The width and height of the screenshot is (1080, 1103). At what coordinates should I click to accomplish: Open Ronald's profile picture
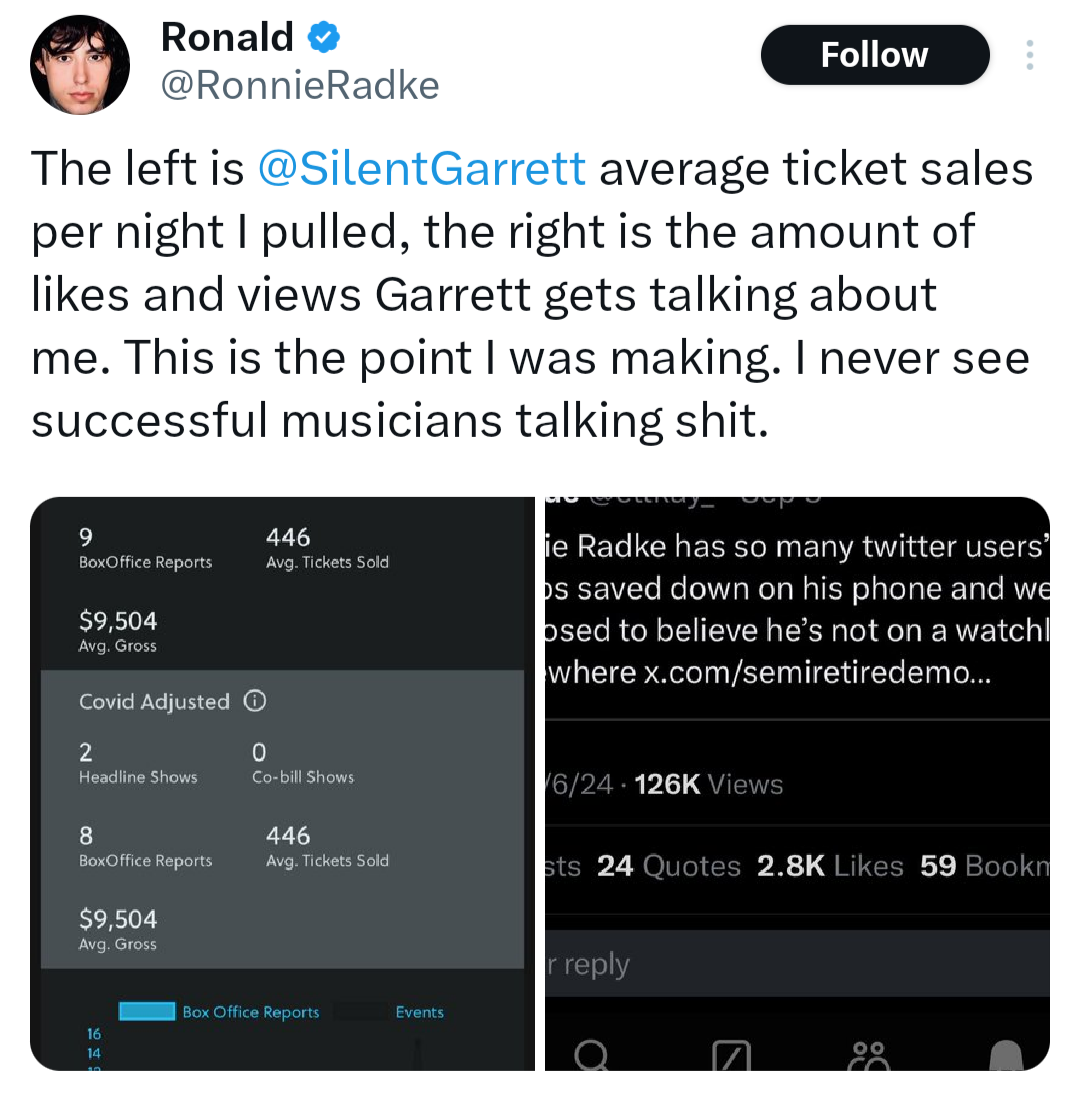coord(80,65)
